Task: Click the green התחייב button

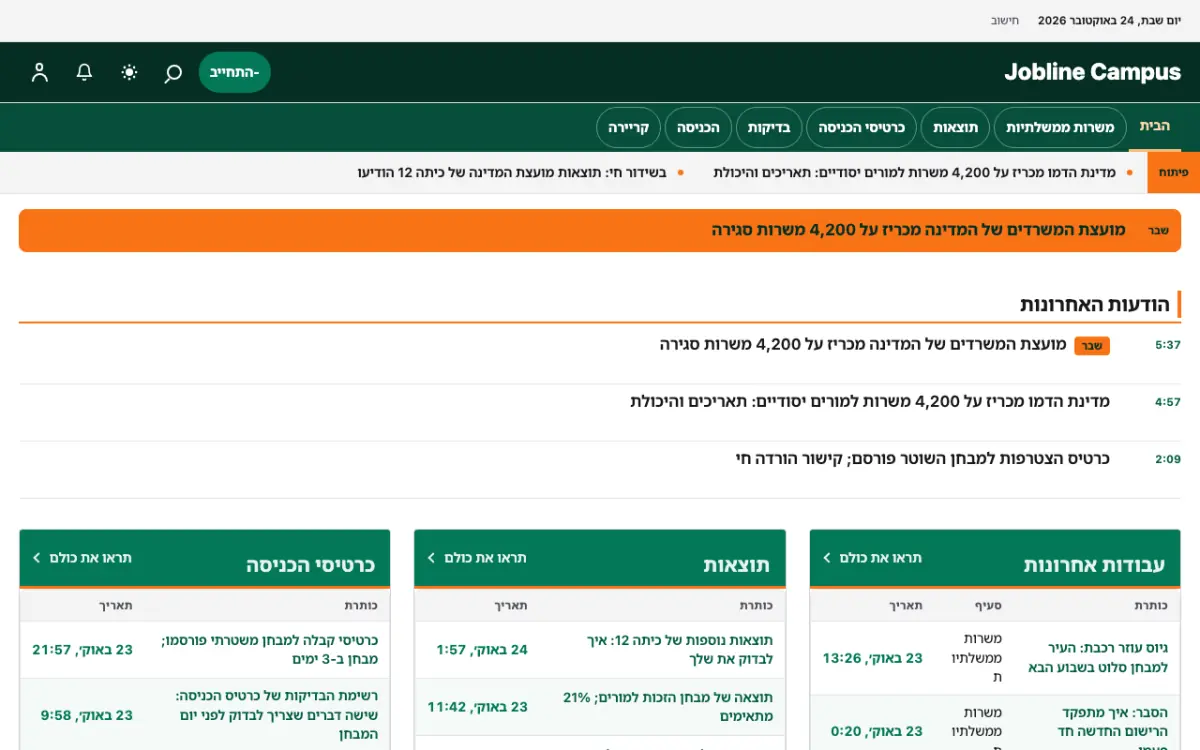Action: point(235,72)
